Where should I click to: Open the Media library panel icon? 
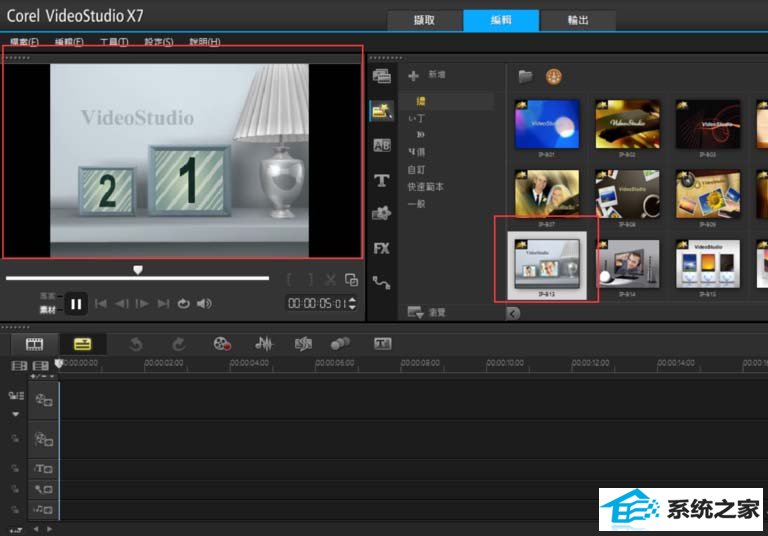382,76
